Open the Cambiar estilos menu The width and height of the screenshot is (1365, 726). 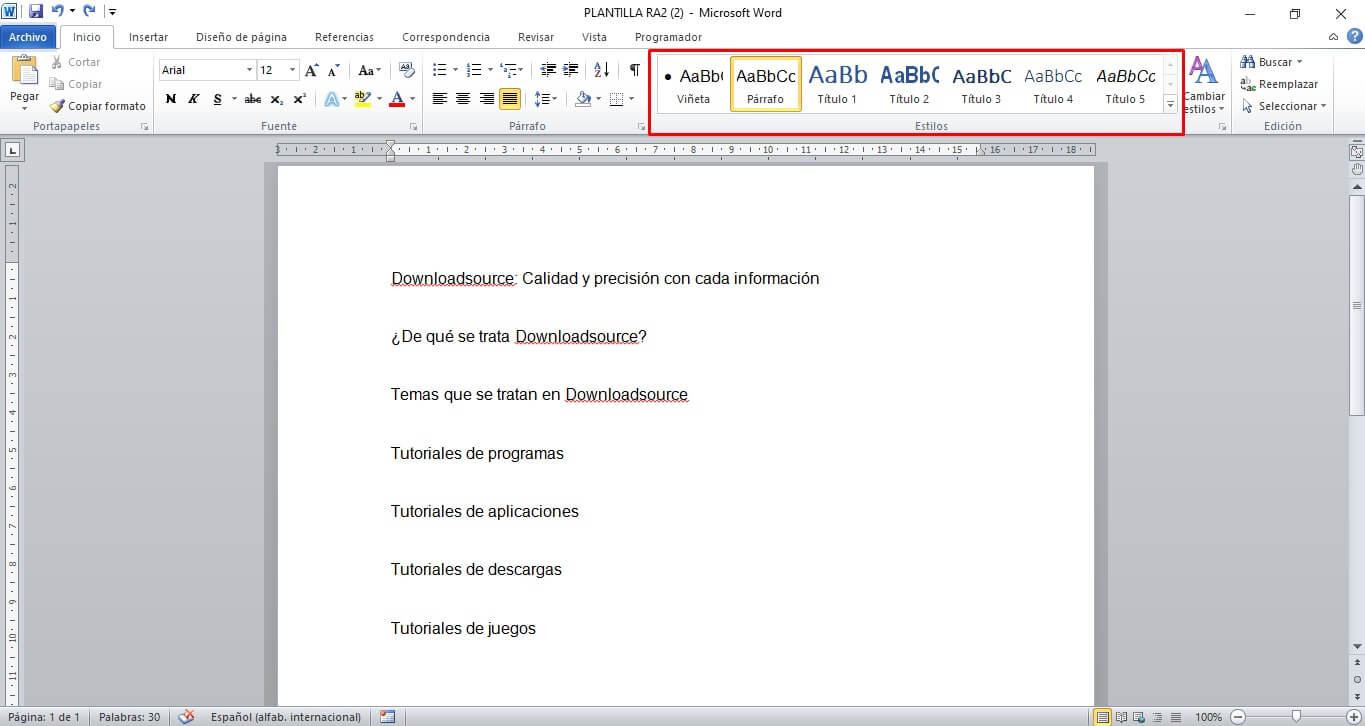[x=1204, y=85]
